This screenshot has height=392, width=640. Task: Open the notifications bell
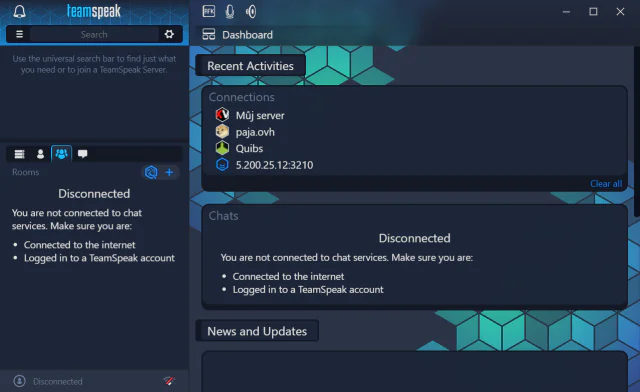pyautogui.click(x=19, y=11)
